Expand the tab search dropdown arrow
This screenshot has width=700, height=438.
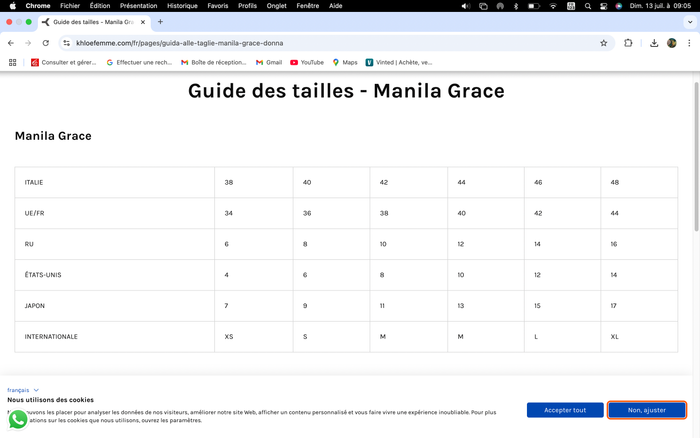(x=690, y=21)
